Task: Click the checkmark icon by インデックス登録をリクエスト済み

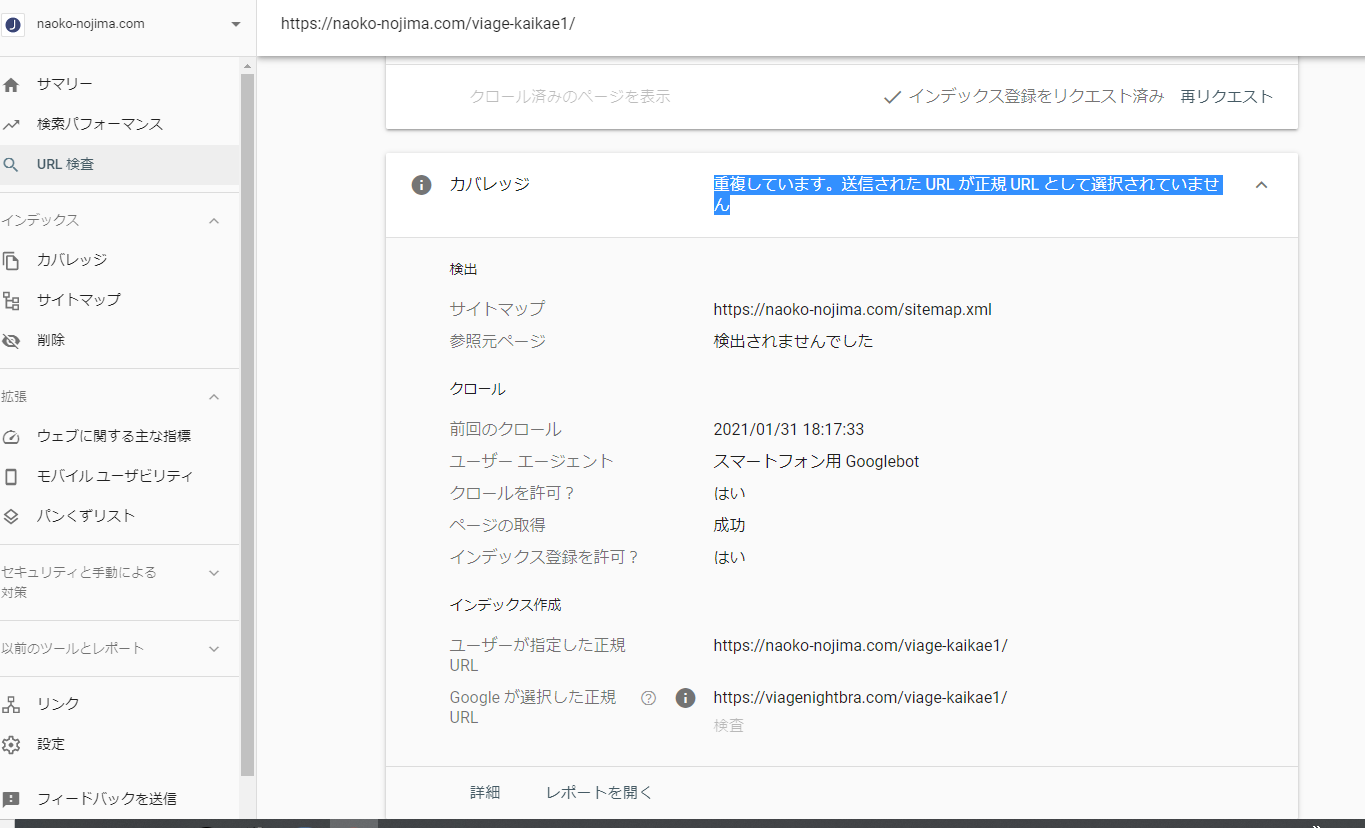Action: [893, 97]
